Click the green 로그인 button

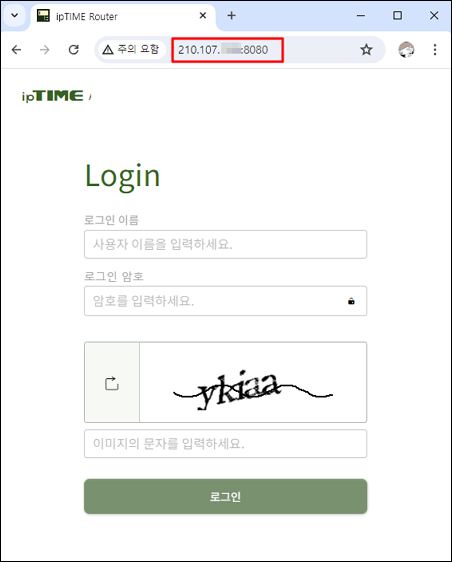[225, 496]
